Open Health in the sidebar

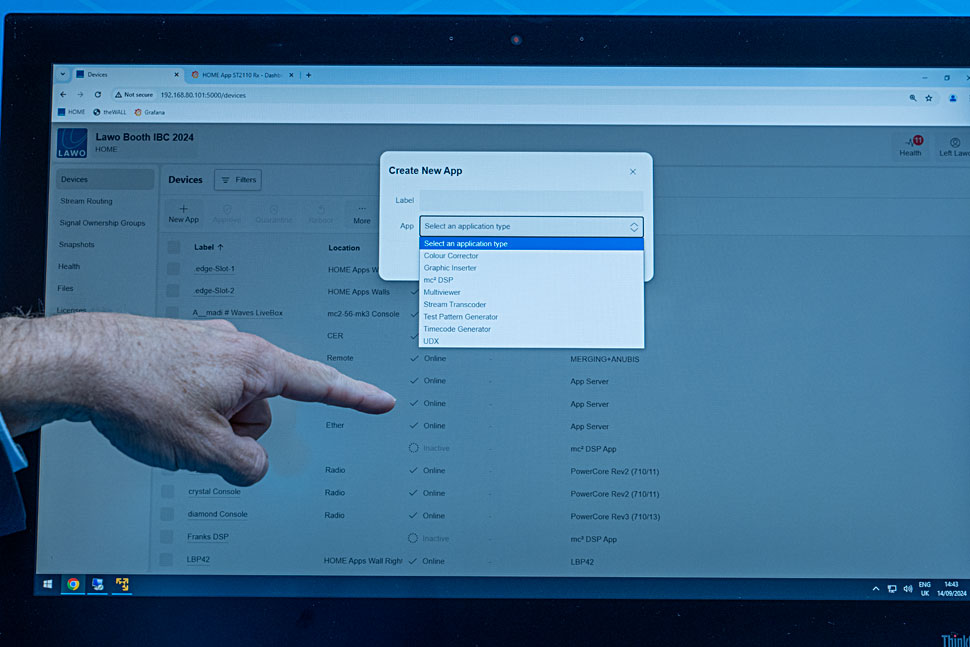[69, 267]
